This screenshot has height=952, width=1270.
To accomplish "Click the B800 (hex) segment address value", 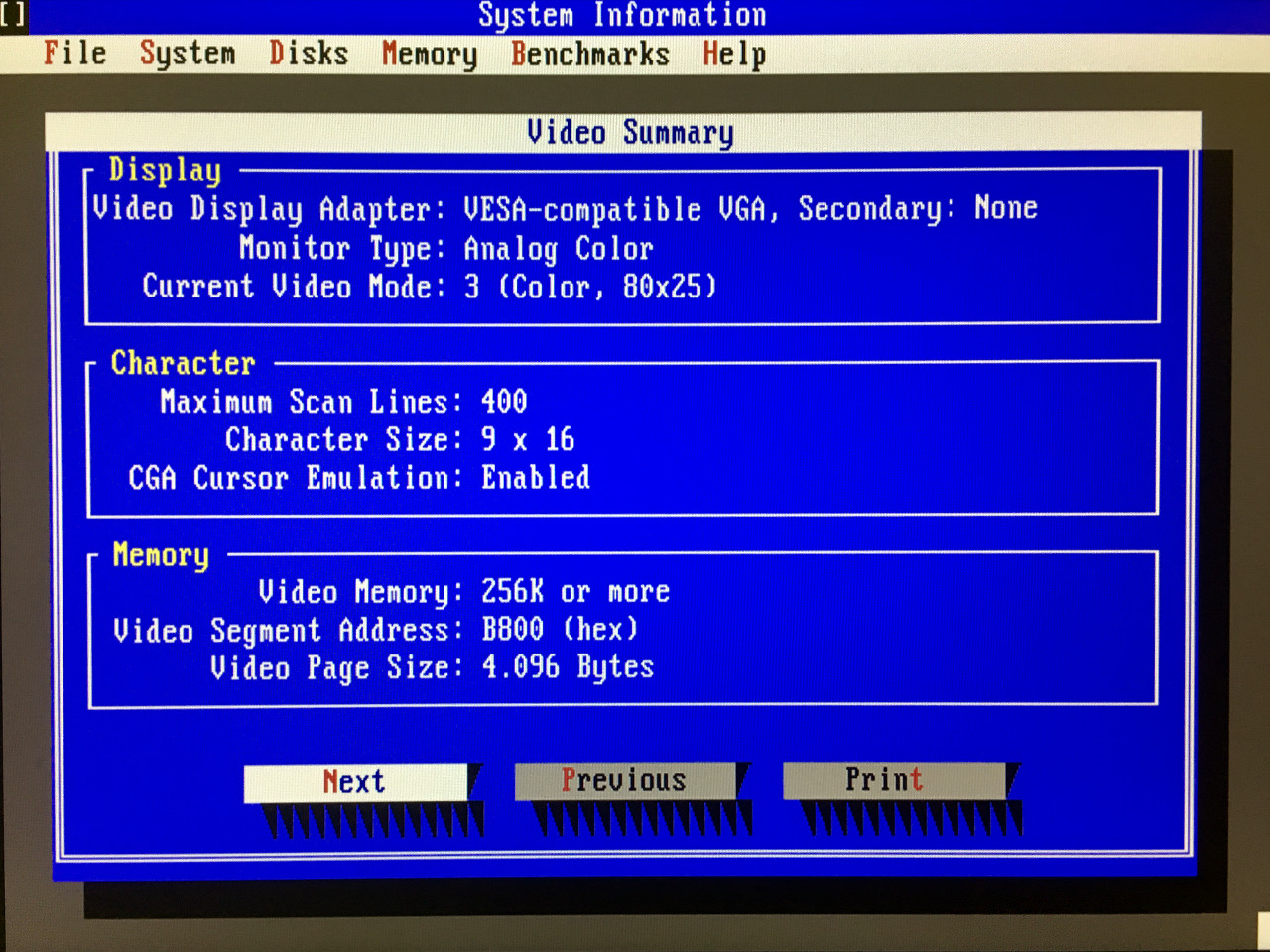I will click(560, 630).
